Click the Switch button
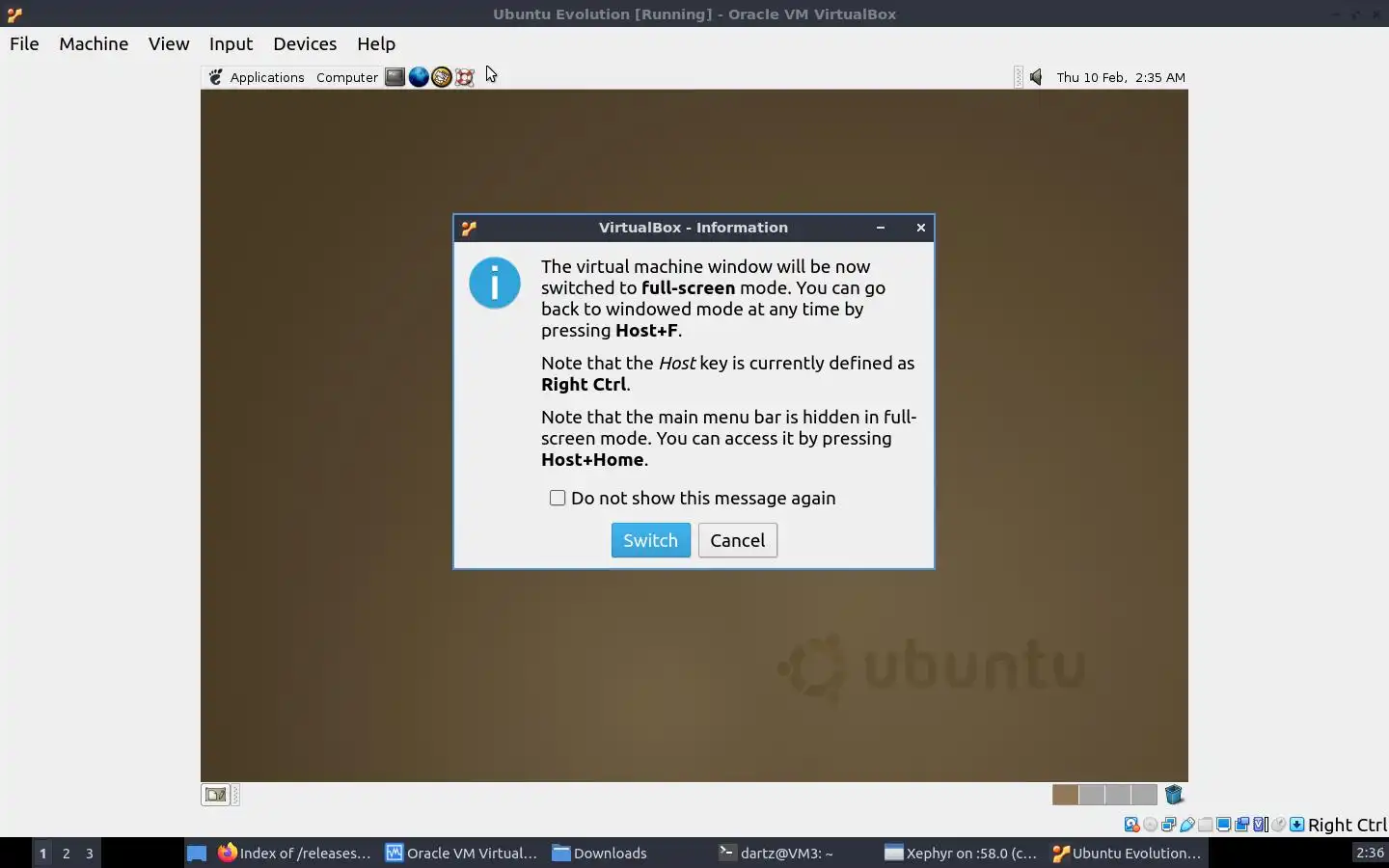The width and height of the screenshot is (1389, 868). tap(651, 540)
